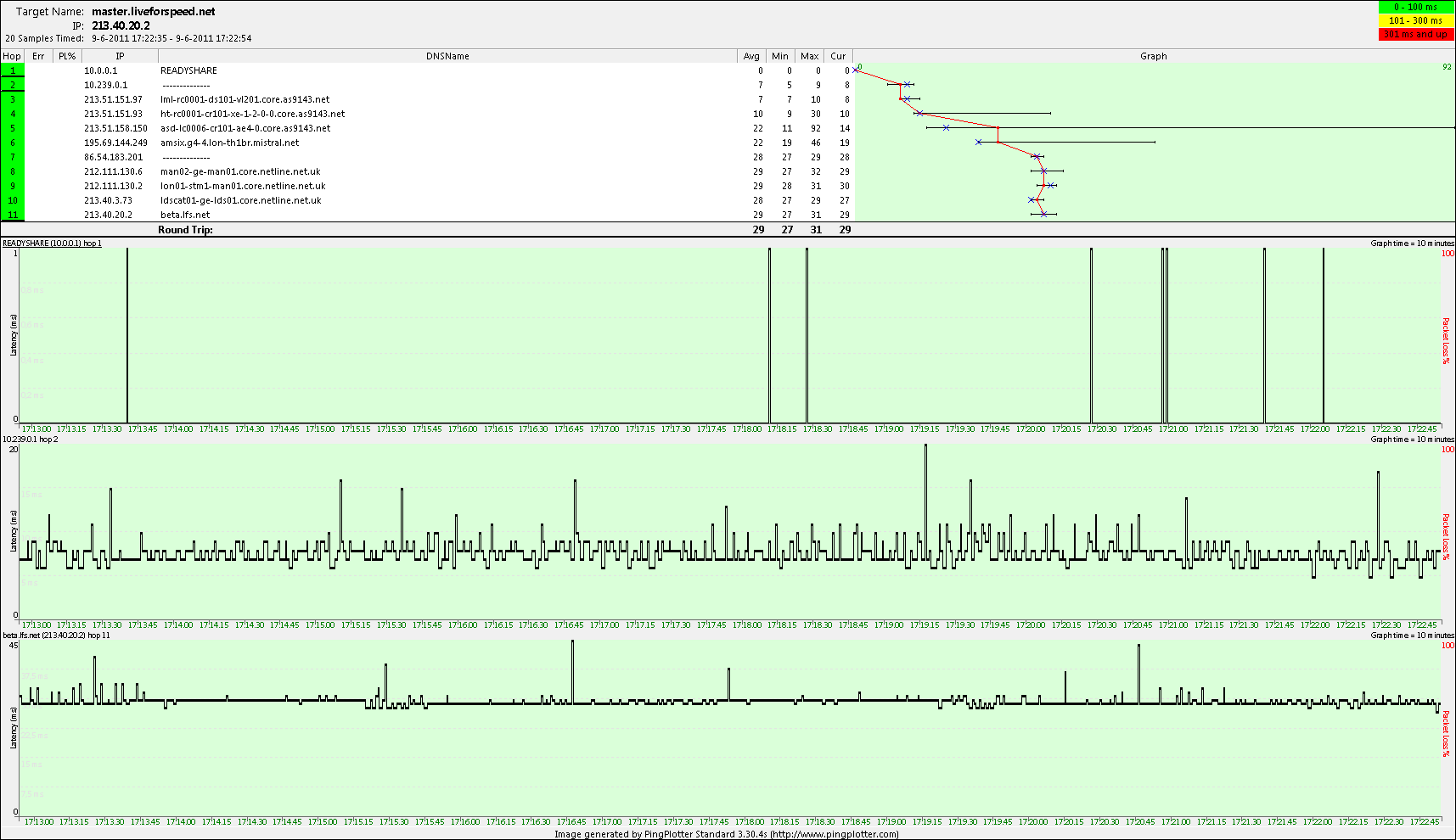Click READYSHARE in the DNSName column
This screenshot has width=1456, height=840.
(x=188, y=70)
